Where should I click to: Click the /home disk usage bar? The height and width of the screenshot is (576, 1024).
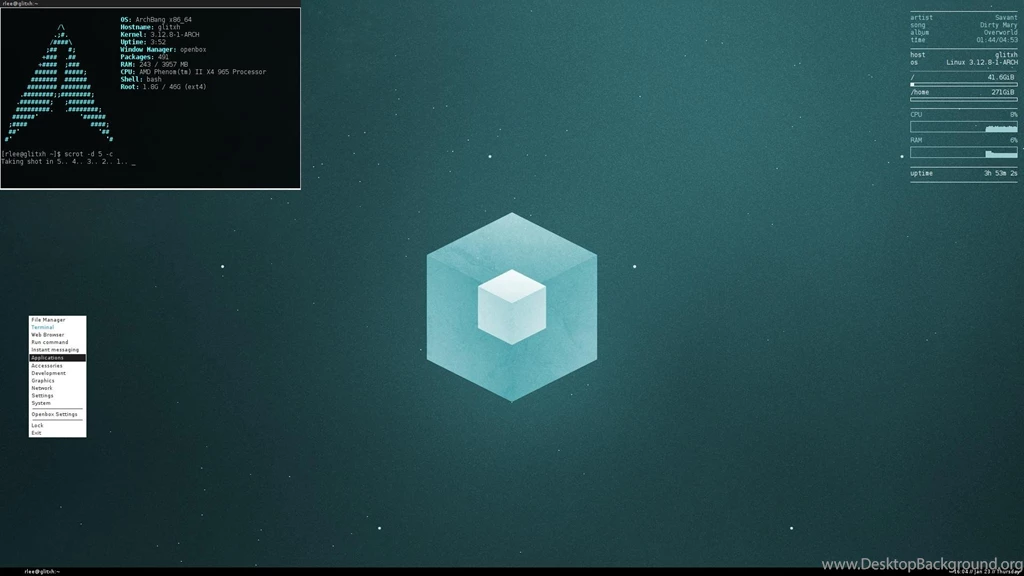click(963, 97)
